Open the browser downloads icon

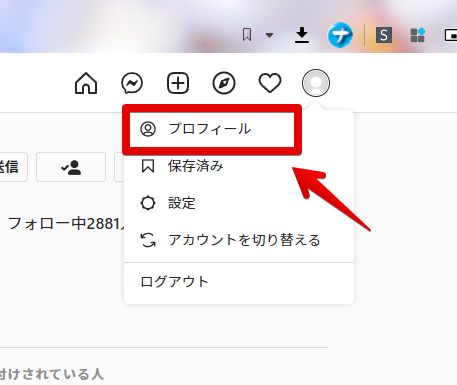302,35
